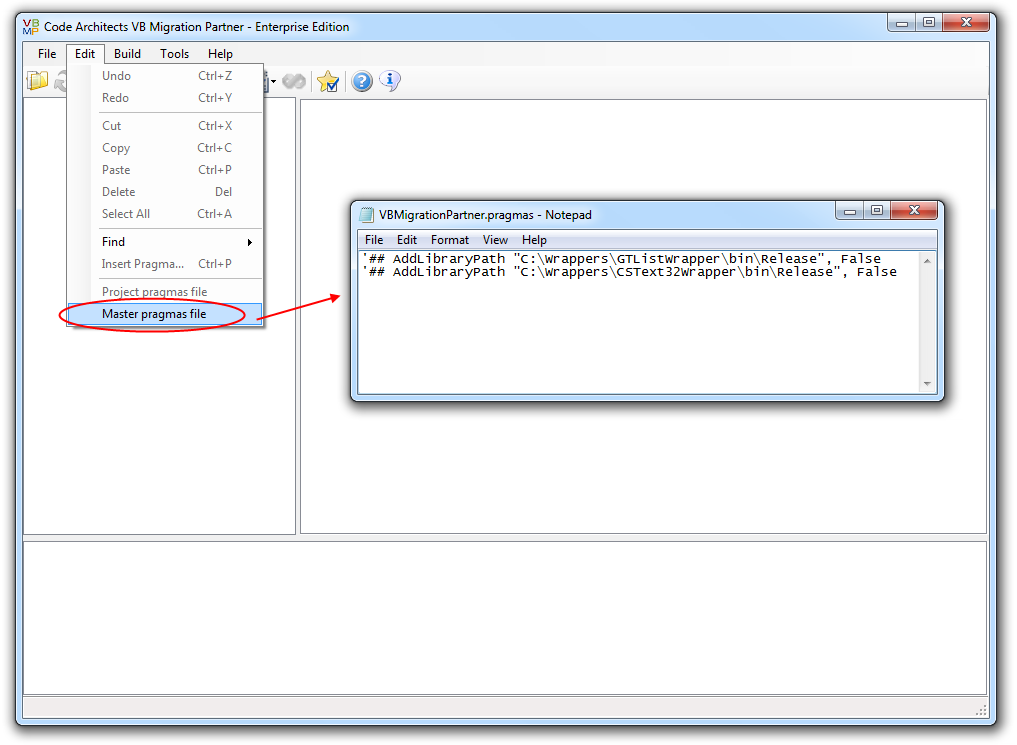
Task: Click the info speech bubble toolbar icon
Action: click(x=390, y=81)
